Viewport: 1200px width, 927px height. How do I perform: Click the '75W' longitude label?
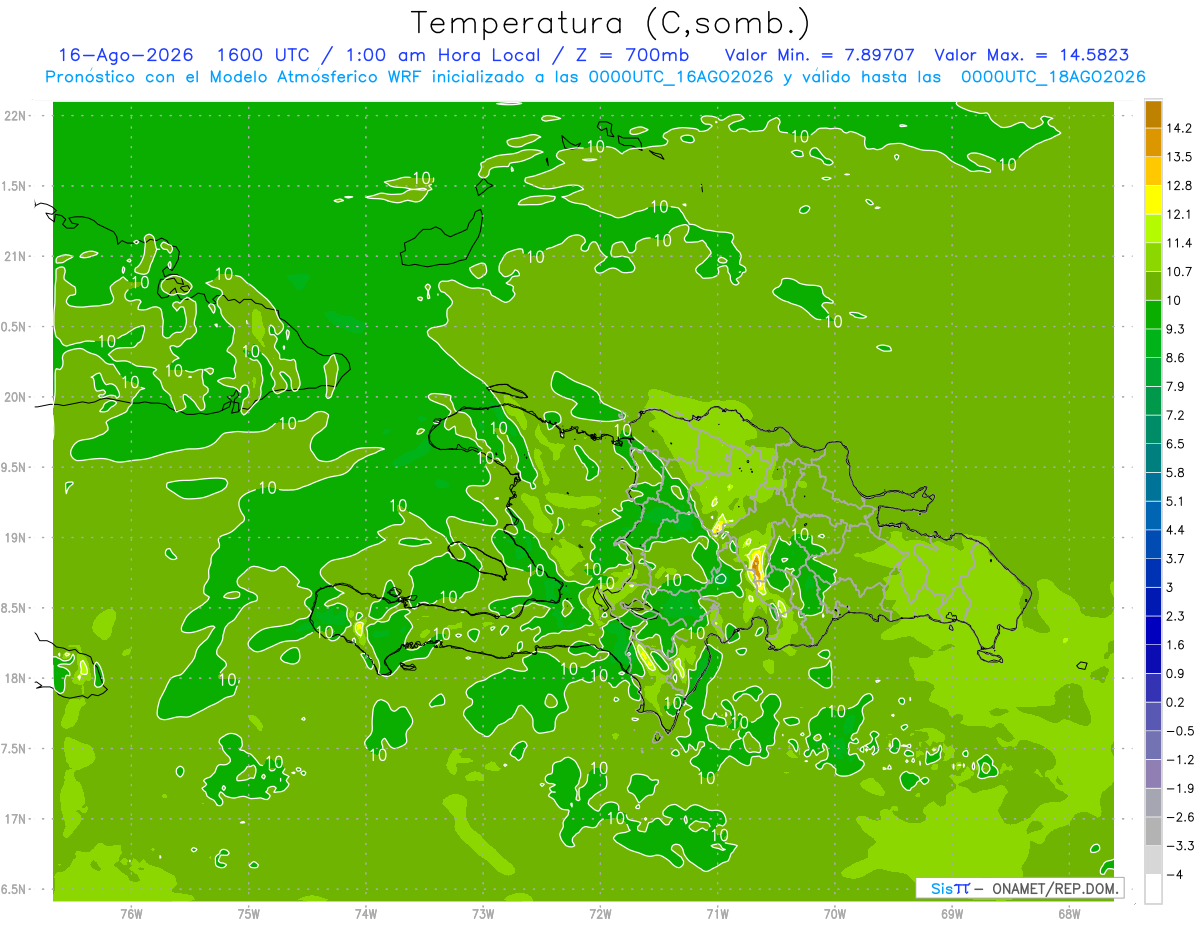point(248,913)
